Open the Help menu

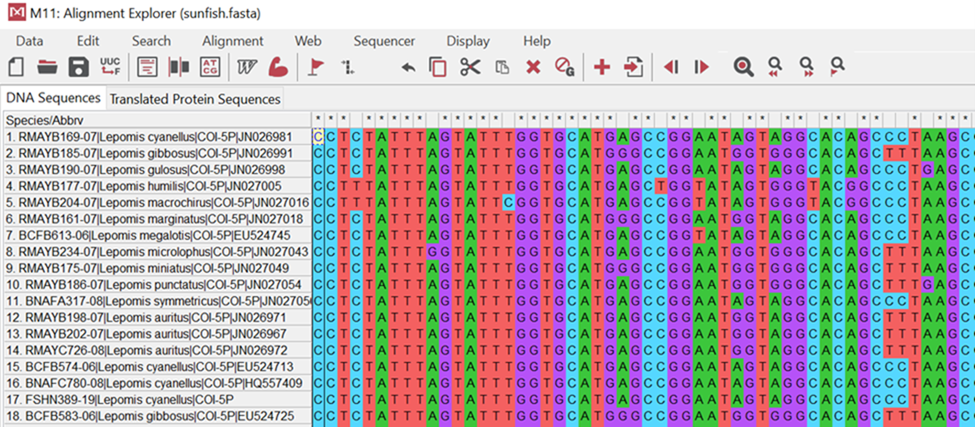pos(537,41)
